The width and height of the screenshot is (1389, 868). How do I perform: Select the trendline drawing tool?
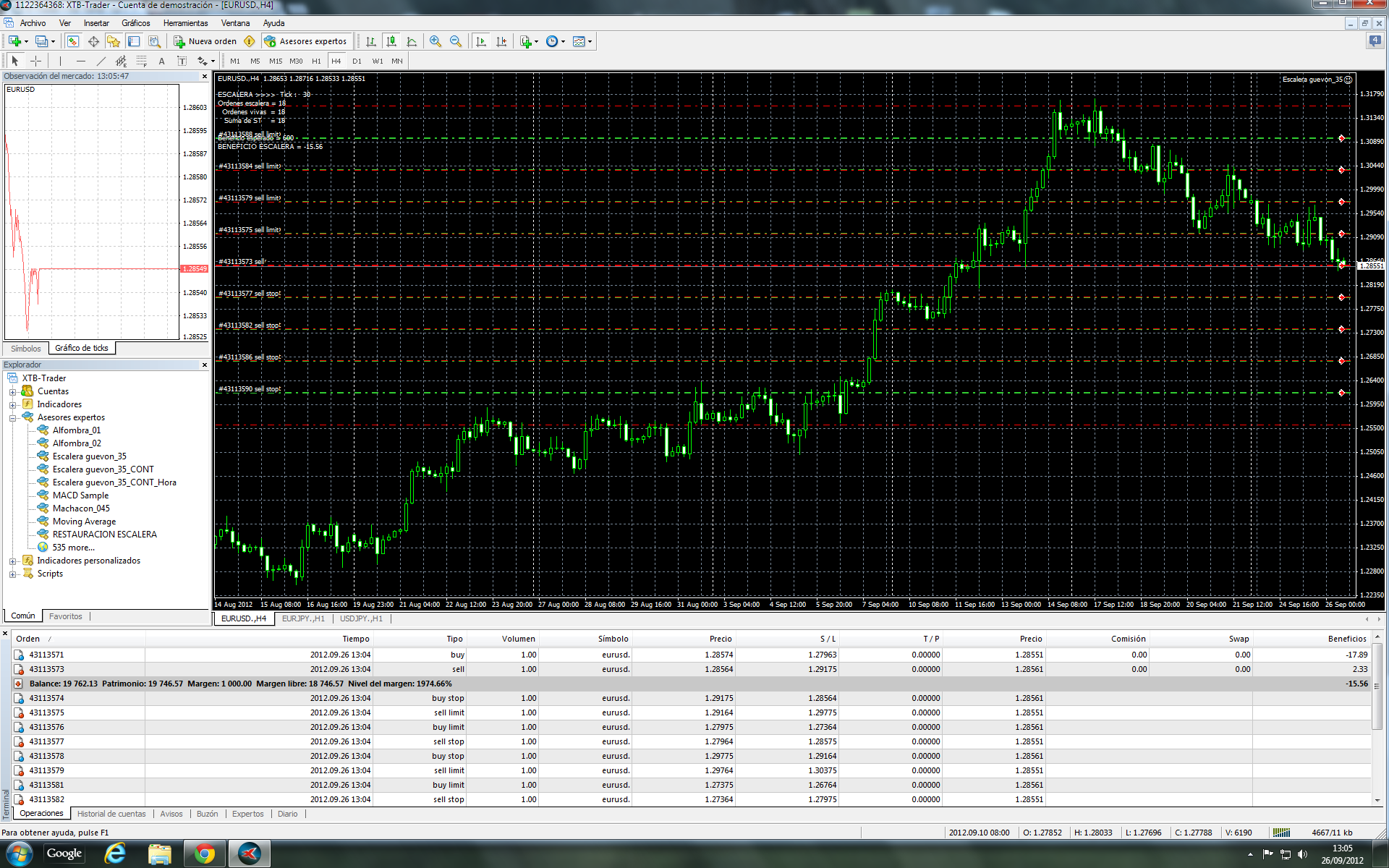pyautogui.click(x=101, y=61)
